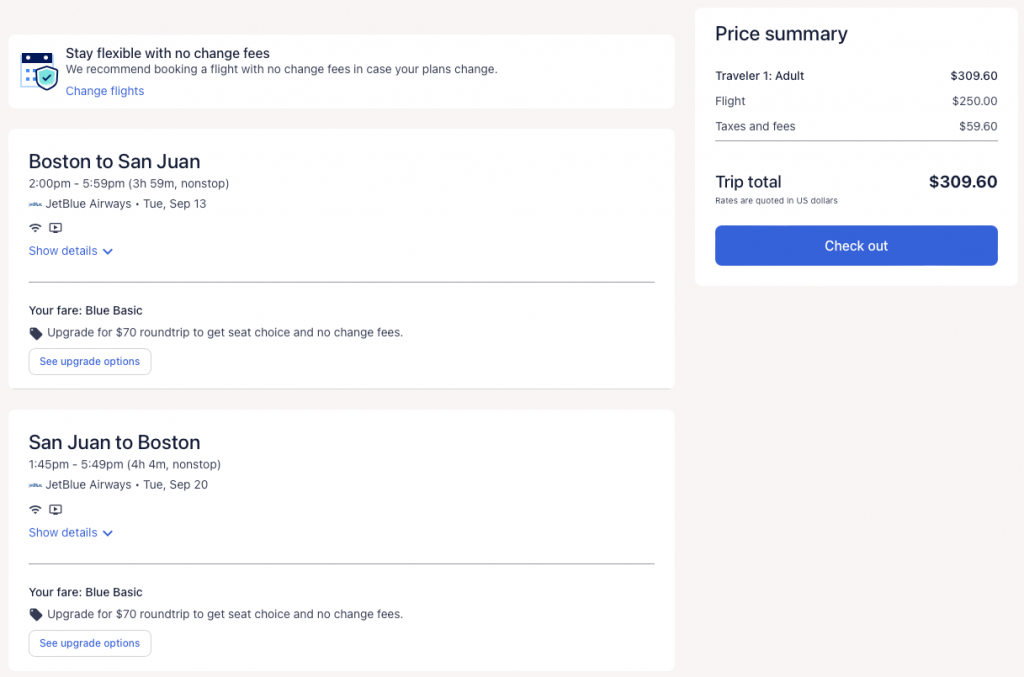The image size is (1024, 677).
Task: See upgrade options for Boston to San Juan
Action: coord(90,361)
